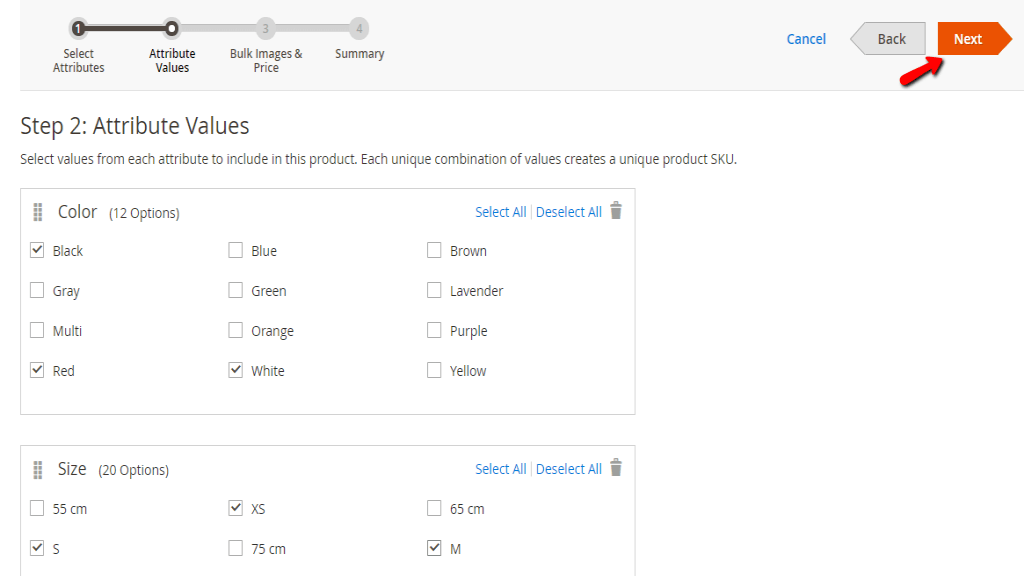
Task: Click the step 1 Select Attributes circle
Action: click(x=79, y=30)
